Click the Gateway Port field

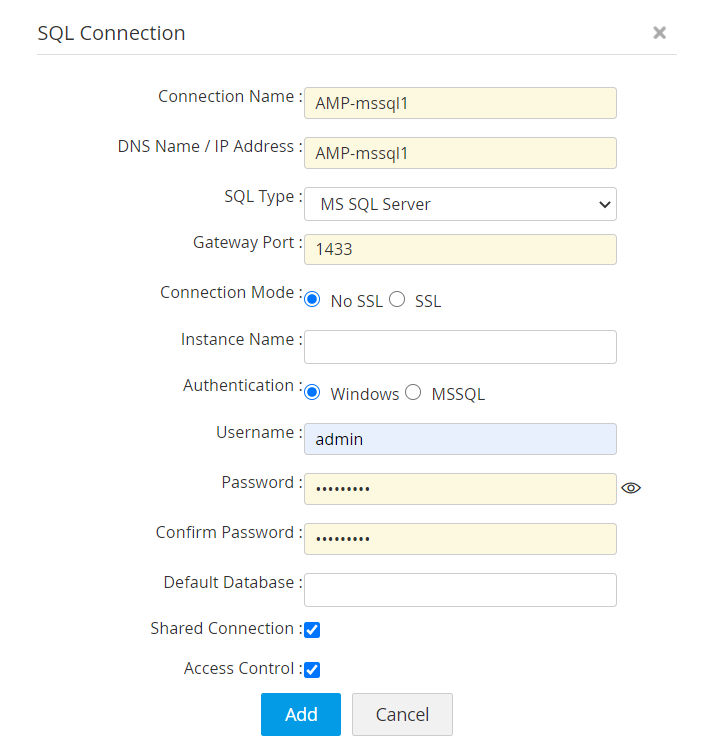tap(460, 249)
